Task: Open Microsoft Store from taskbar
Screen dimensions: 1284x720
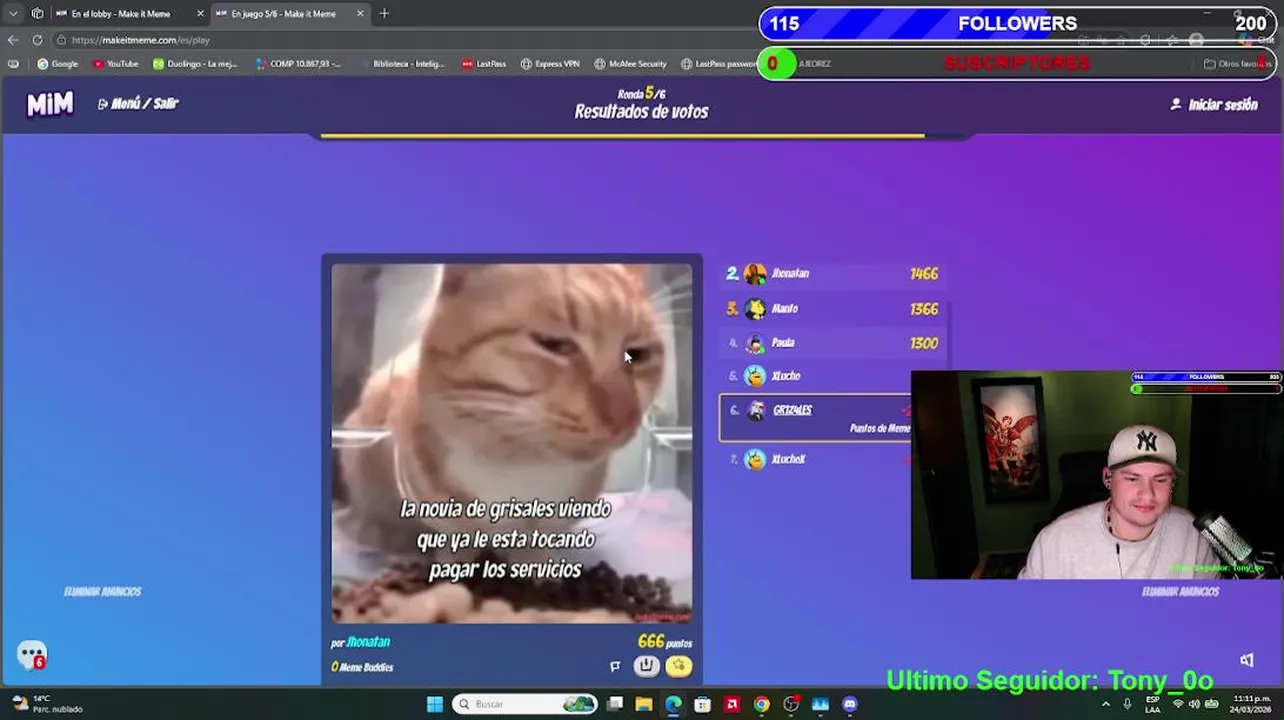Action: tap(703, 704)
